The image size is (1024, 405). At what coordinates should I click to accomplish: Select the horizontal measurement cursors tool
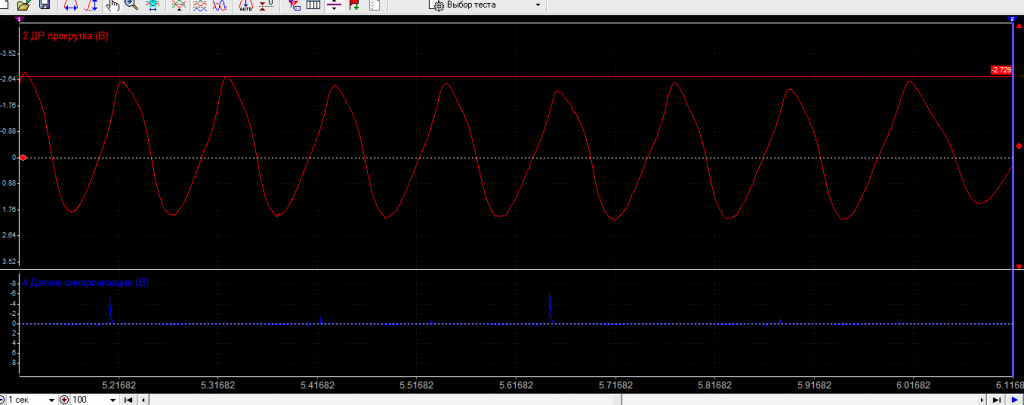[x=71, y=5]
